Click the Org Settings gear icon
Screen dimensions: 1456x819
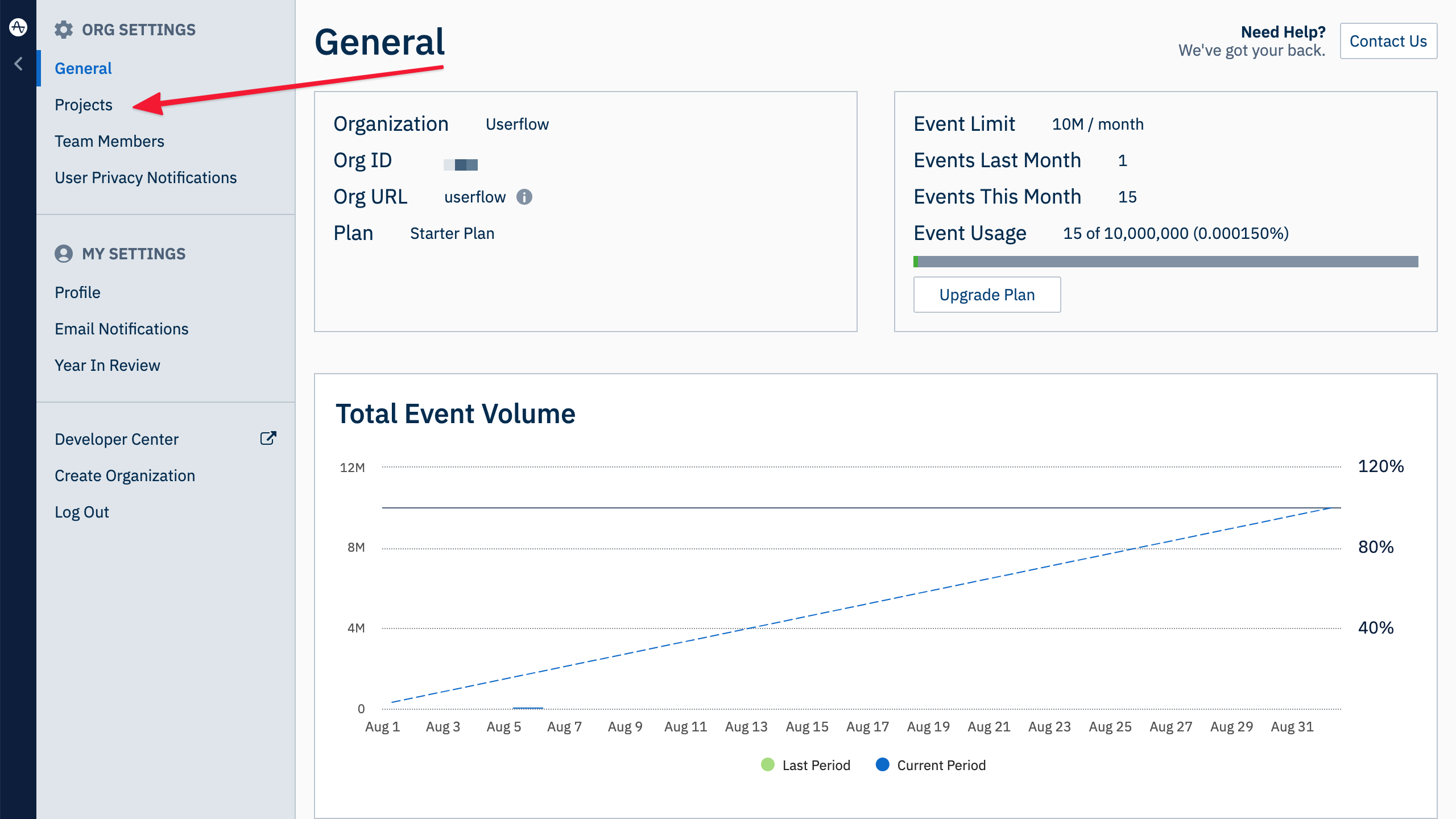tap(64, 30)
